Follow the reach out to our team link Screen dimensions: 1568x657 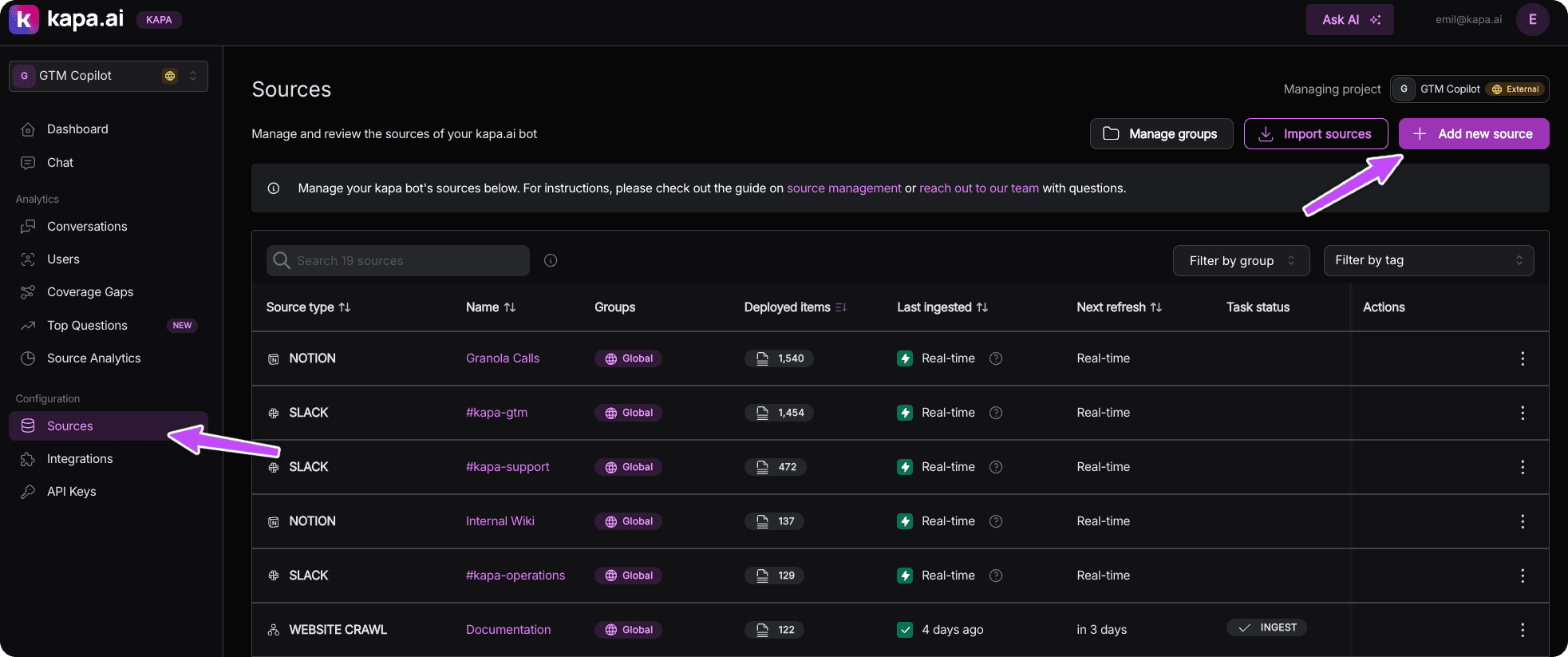[979, 188]
